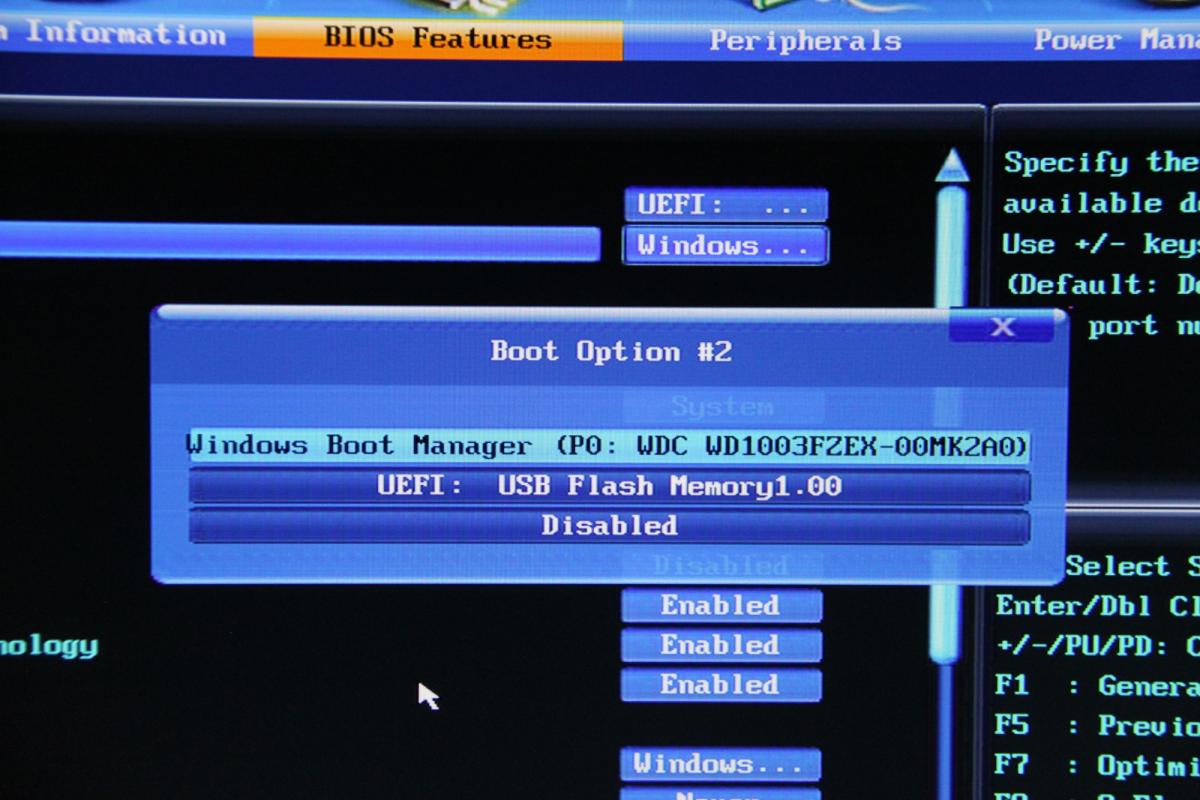The width and height of the screenshot is (1200, 800).
Task: Click the 'Specify the' help text line
Action: (1101, 162)
